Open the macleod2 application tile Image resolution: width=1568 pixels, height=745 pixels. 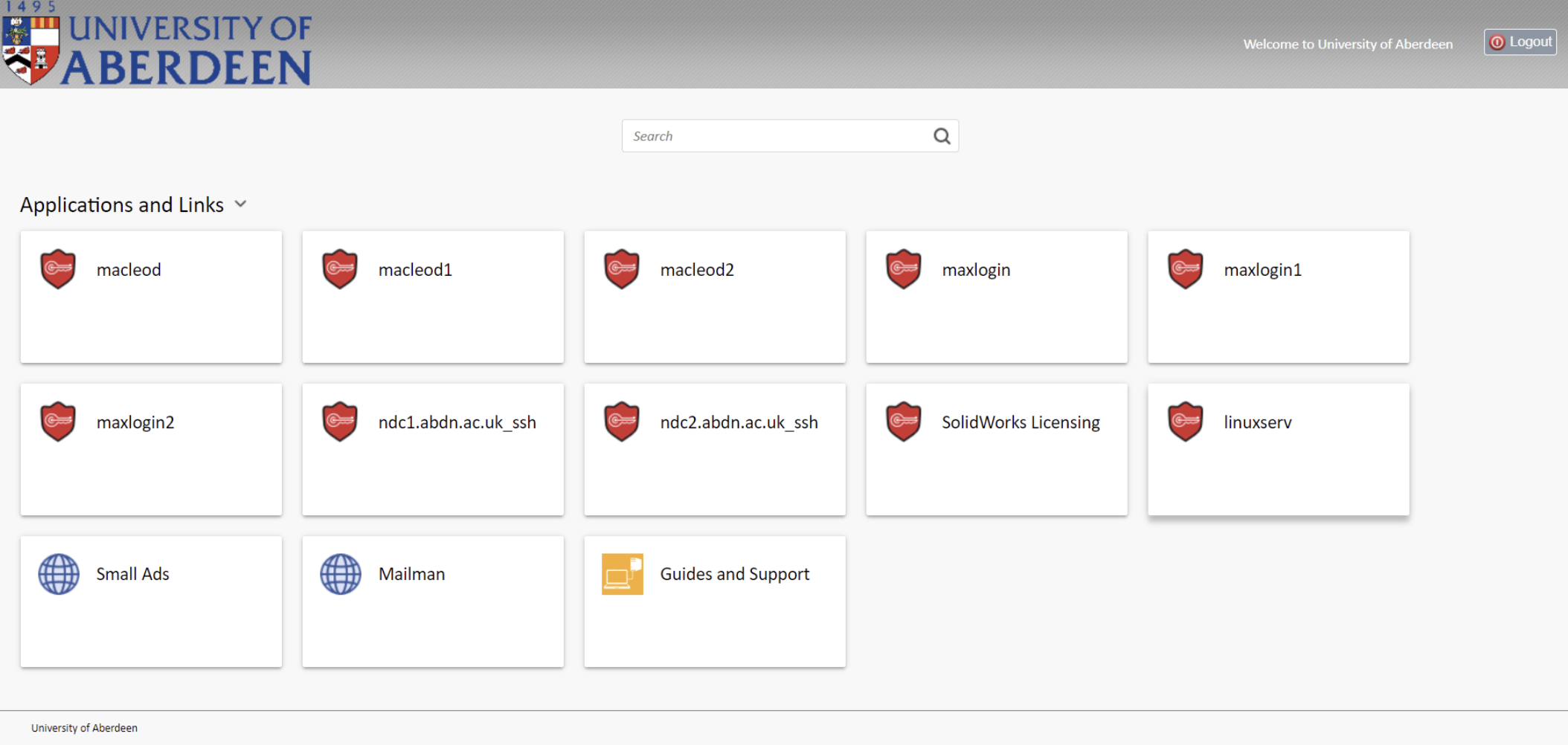[x=715, y=297]
